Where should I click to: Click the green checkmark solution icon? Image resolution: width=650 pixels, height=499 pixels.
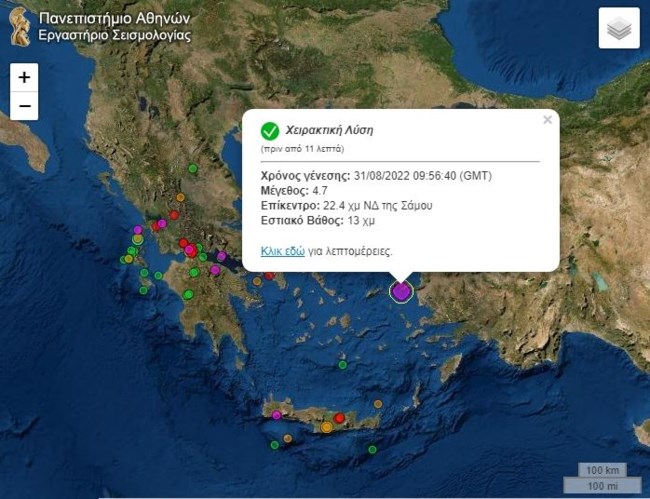tap(269, 131)
